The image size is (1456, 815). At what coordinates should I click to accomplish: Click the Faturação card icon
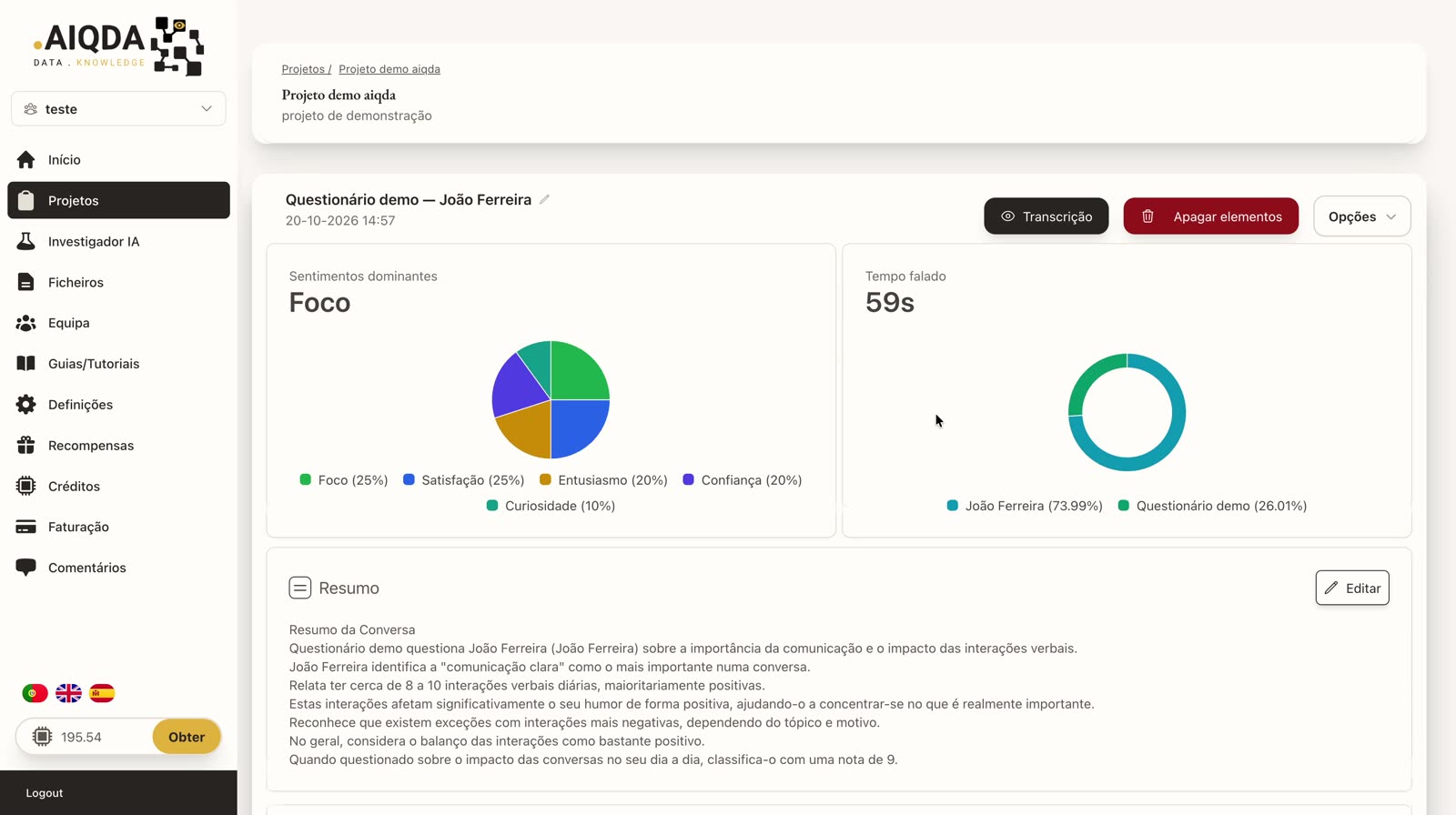pos(26,527)
